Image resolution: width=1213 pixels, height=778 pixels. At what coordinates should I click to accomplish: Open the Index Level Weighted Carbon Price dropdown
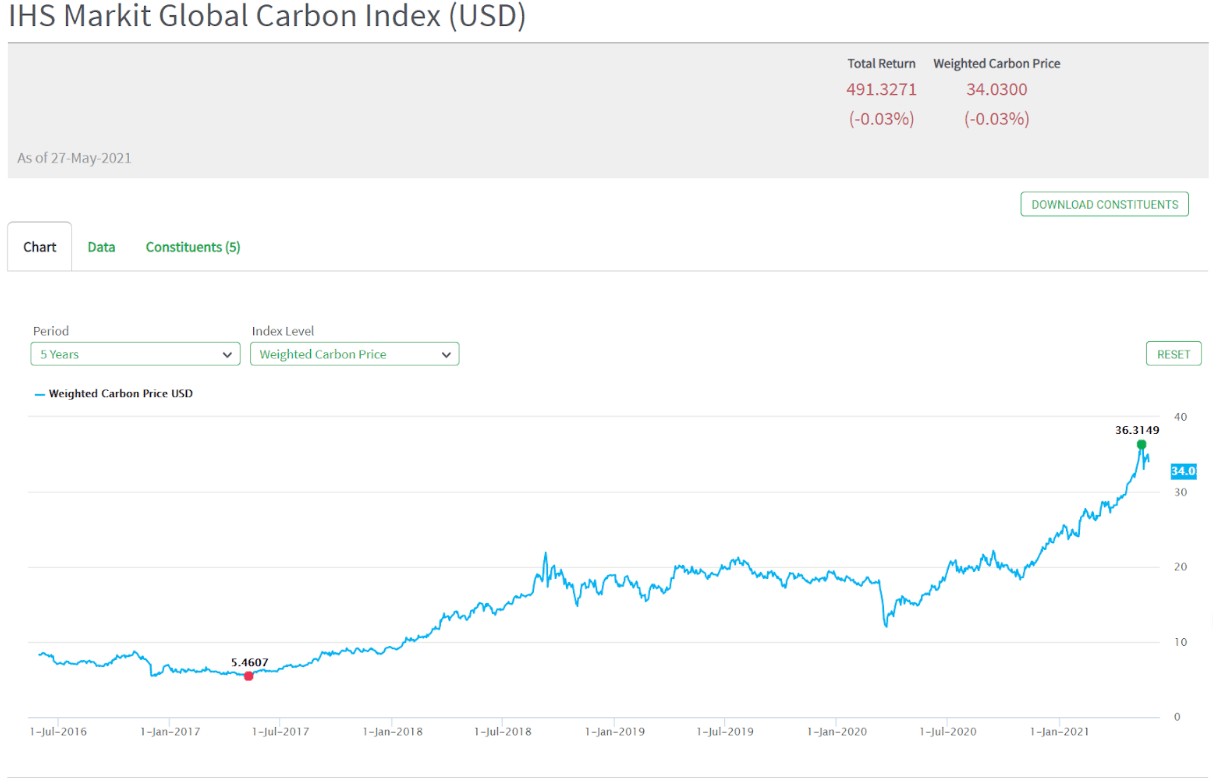click(x=354, y=354)
